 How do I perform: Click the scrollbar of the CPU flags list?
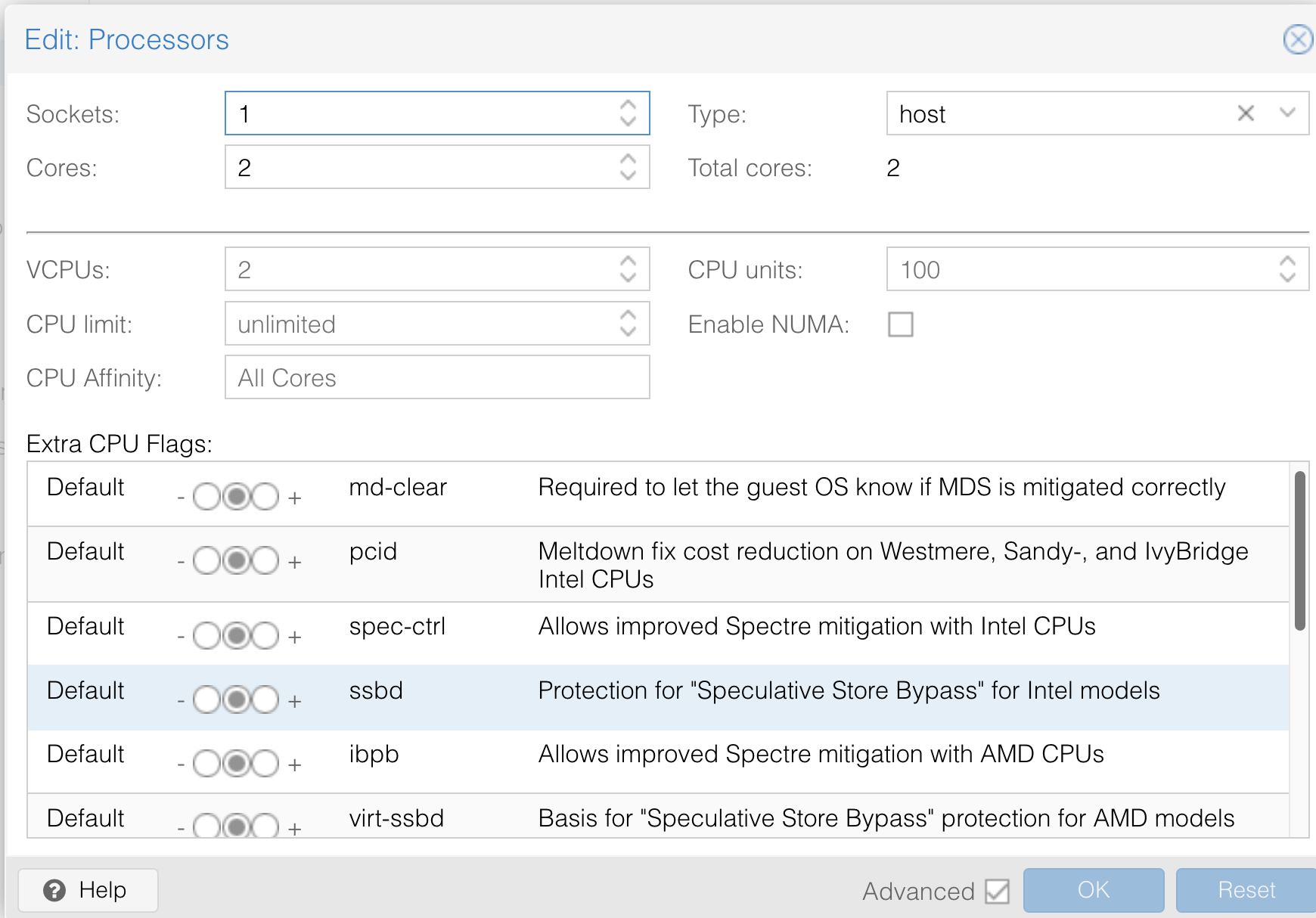(x=1300, y=550)
